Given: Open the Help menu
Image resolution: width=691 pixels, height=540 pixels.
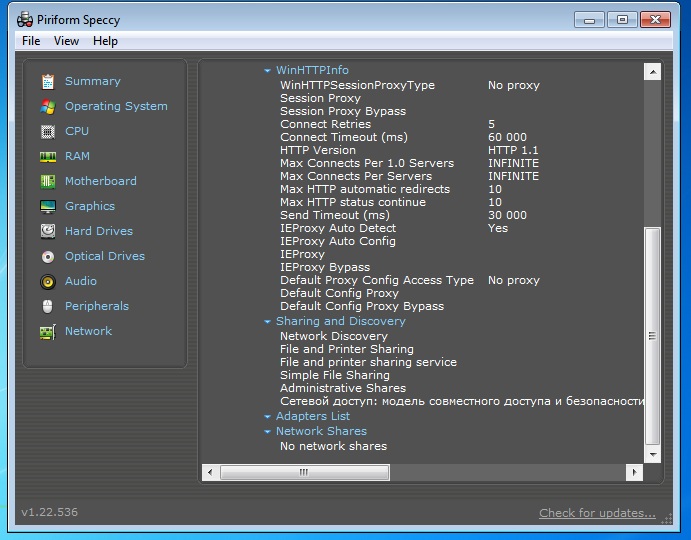Looking at the screenshot, I should tap(105, 41).
